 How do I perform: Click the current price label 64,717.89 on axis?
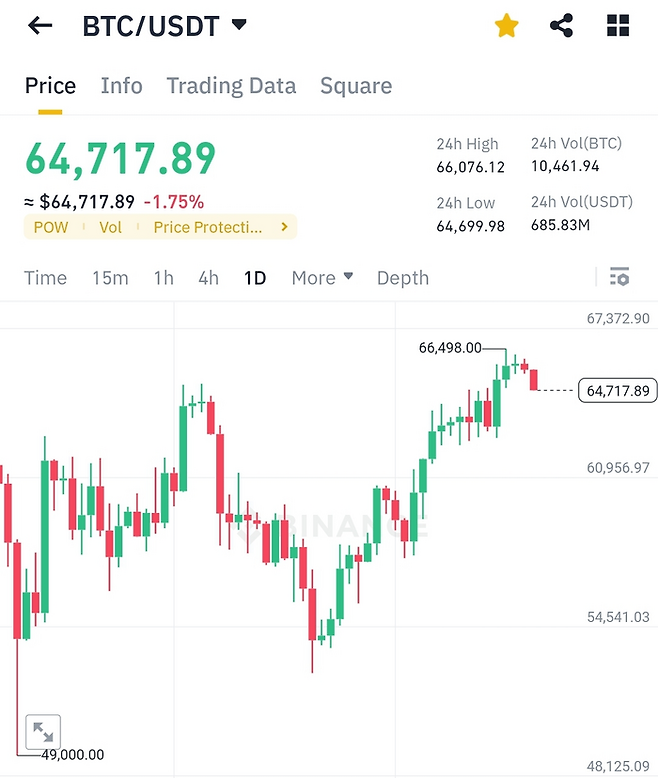click(x=618, y=391)
